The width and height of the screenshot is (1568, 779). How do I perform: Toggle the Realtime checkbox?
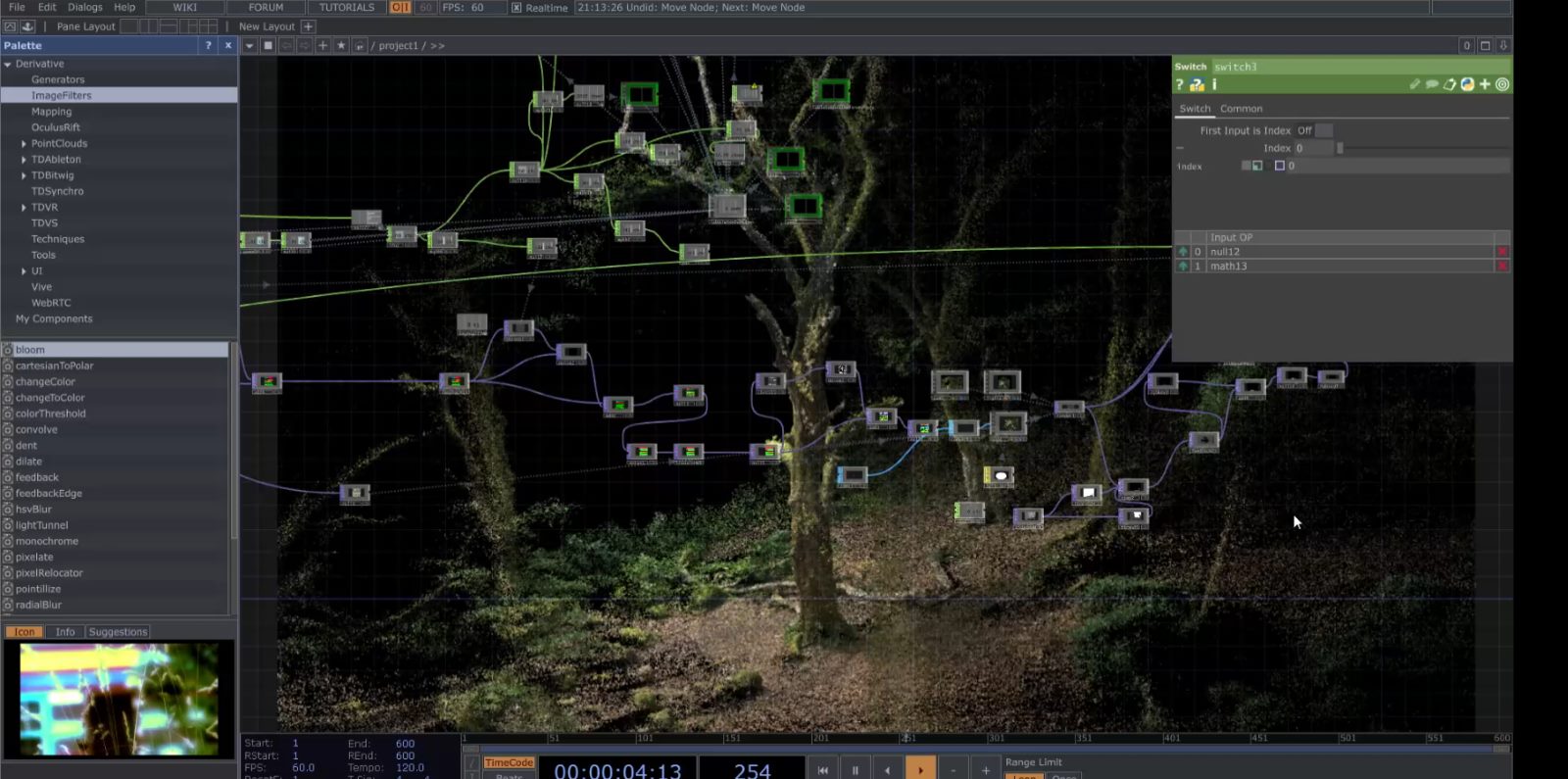pyautogui.click(x=516, y=8)
